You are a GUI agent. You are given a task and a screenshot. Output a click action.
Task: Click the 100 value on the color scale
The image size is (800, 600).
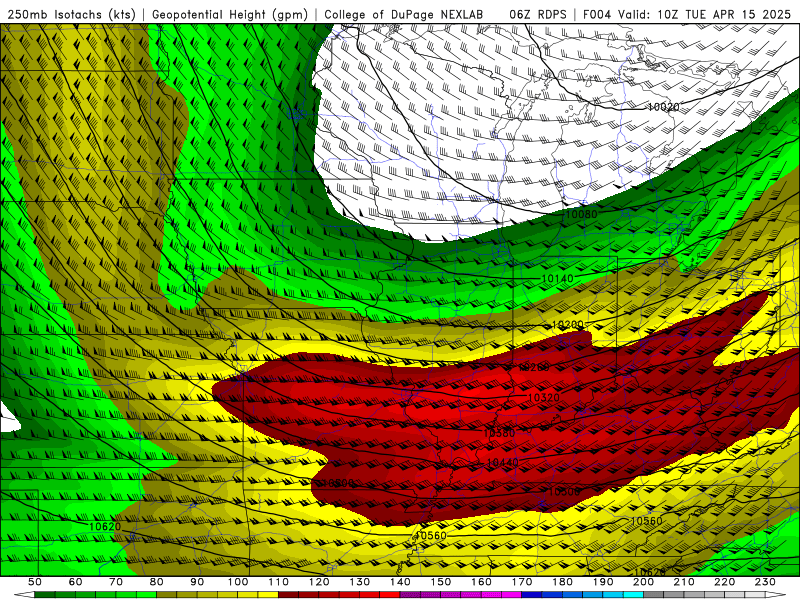pyautogui.click(x=238, y=582)
